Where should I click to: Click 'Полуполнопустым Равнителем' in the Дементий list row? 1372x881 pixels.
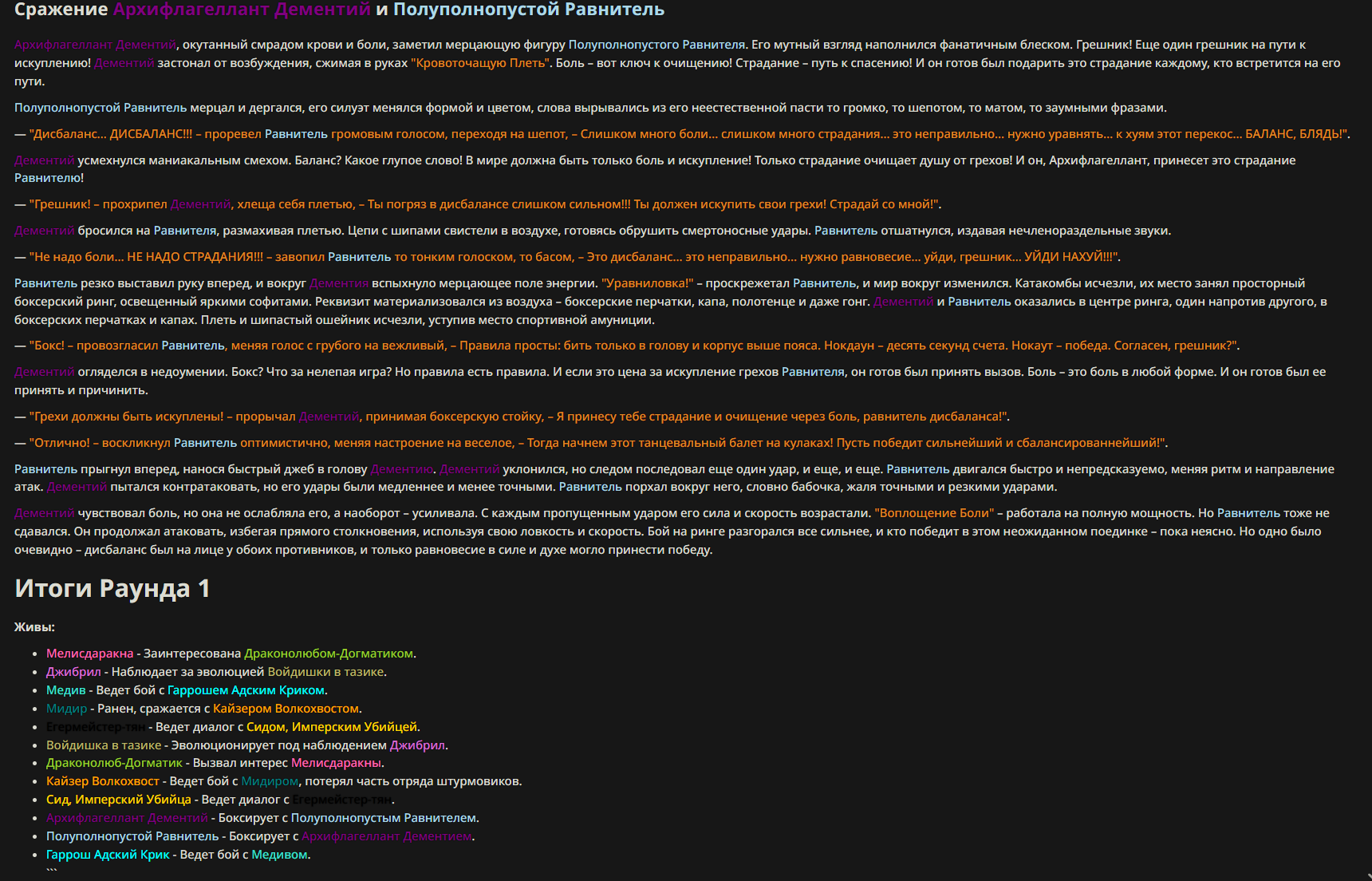(x=384, y=818)
